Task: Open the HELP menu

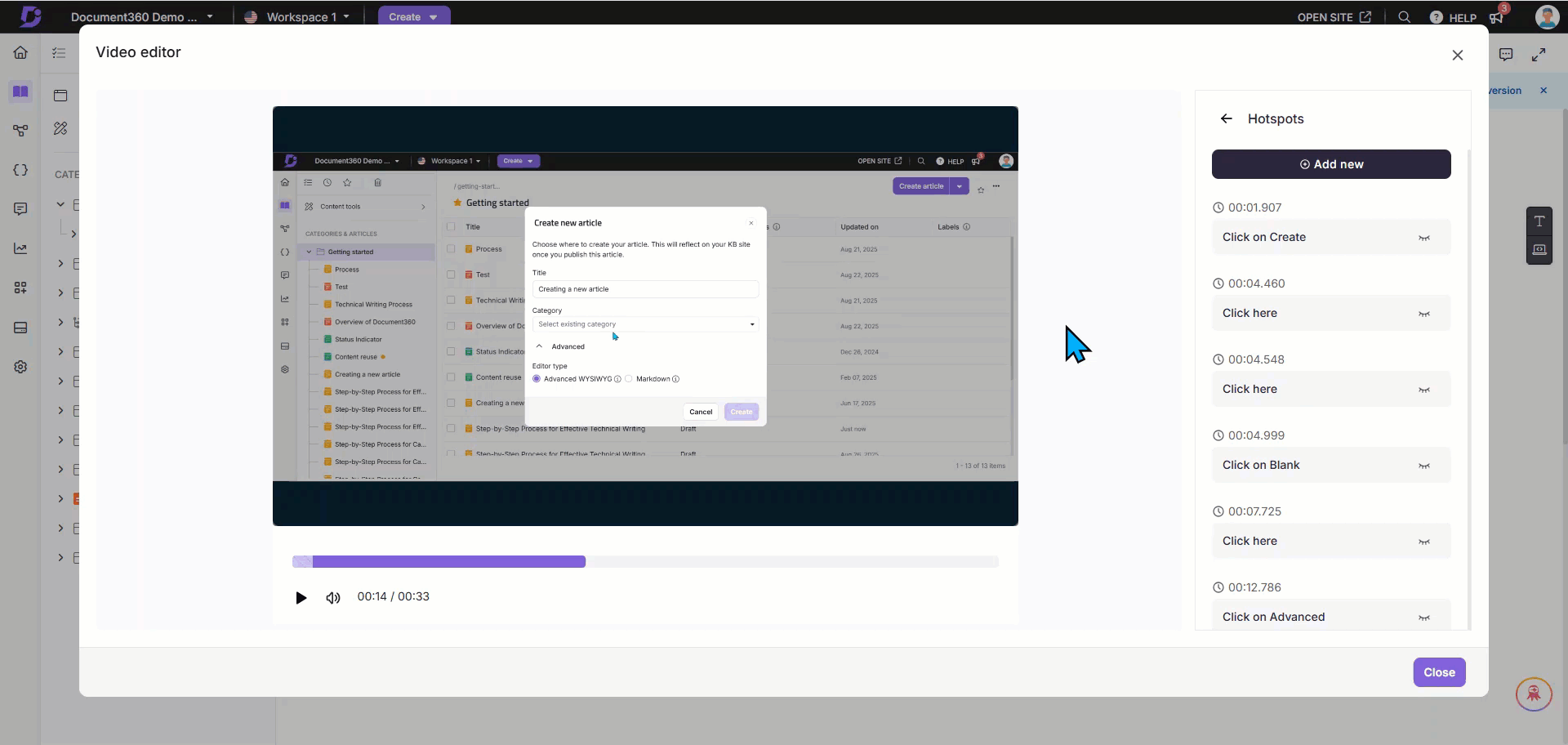Action: tap(1453, 17)
